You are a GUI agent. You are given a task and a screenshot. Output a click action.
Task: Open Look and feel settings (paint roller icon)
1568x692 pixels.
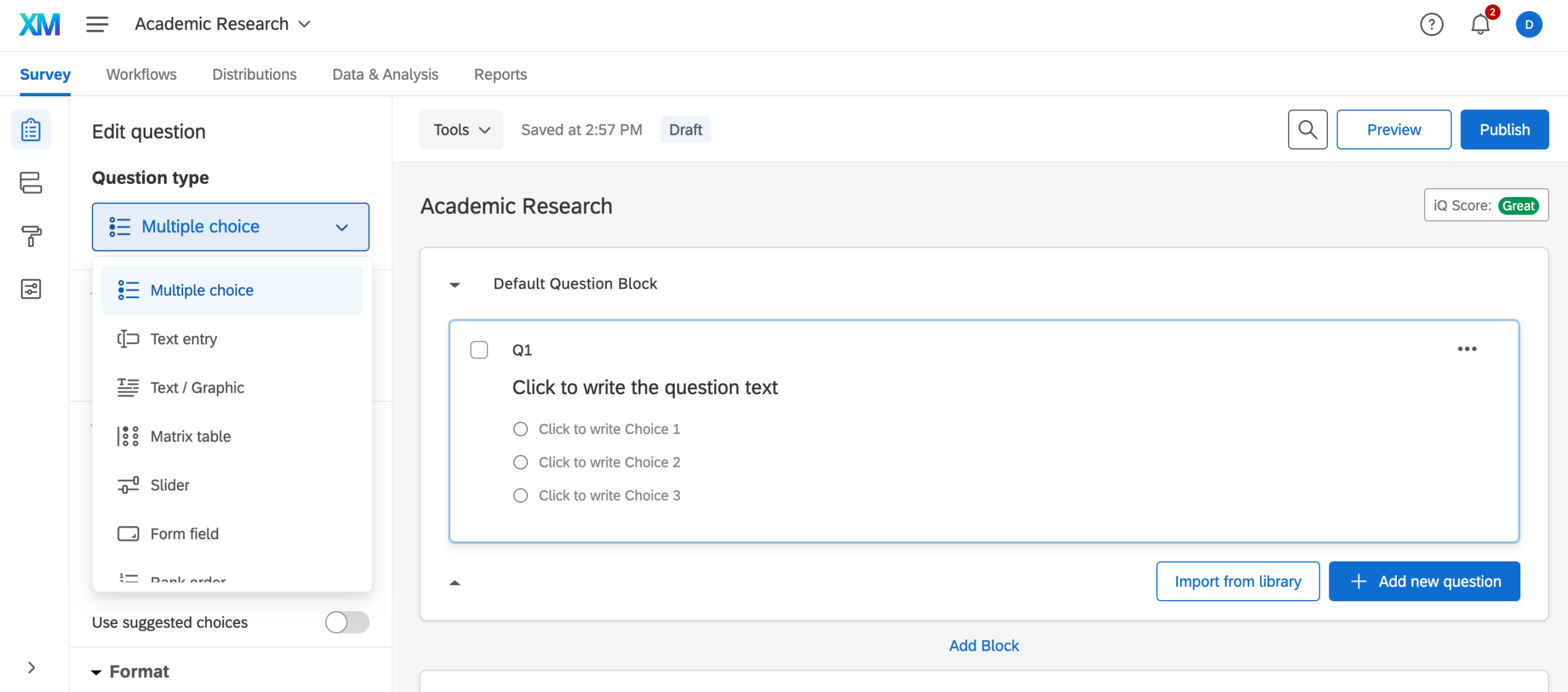32,236
